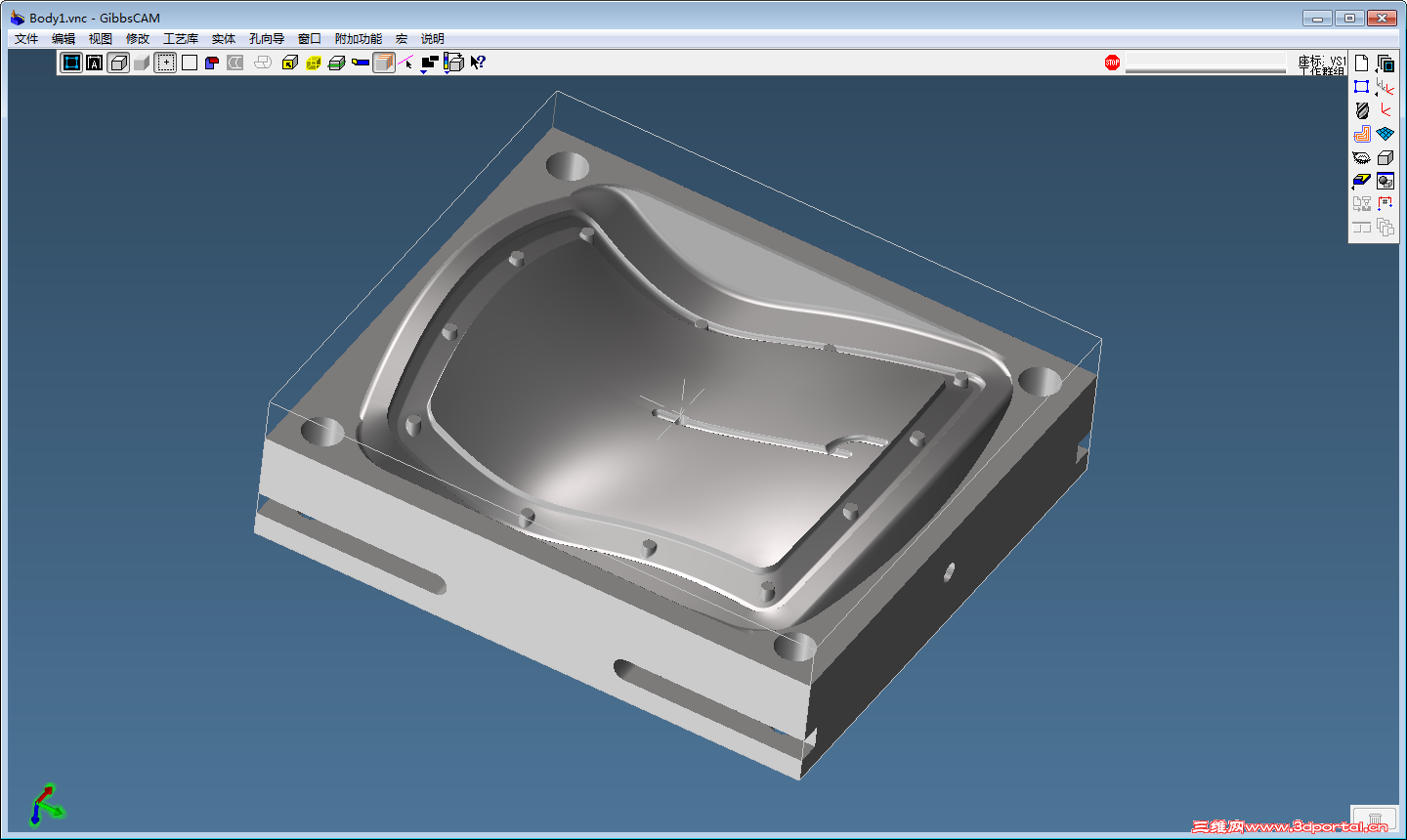Image resolution: width=1407 pixels, height=840 pixels.
Task: Click the solid gray cube icon
Action: click(x=142, y=63)
